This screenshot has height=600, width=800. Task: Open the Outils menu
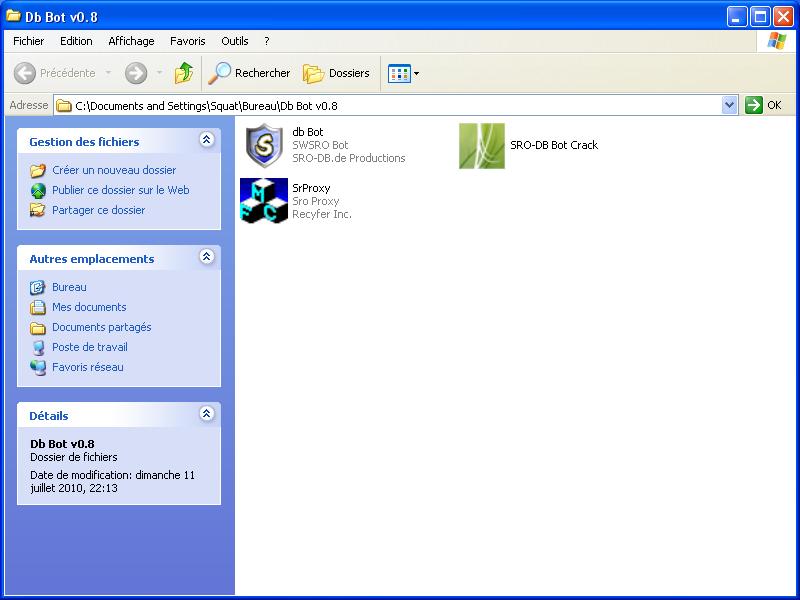click(235, 41)
